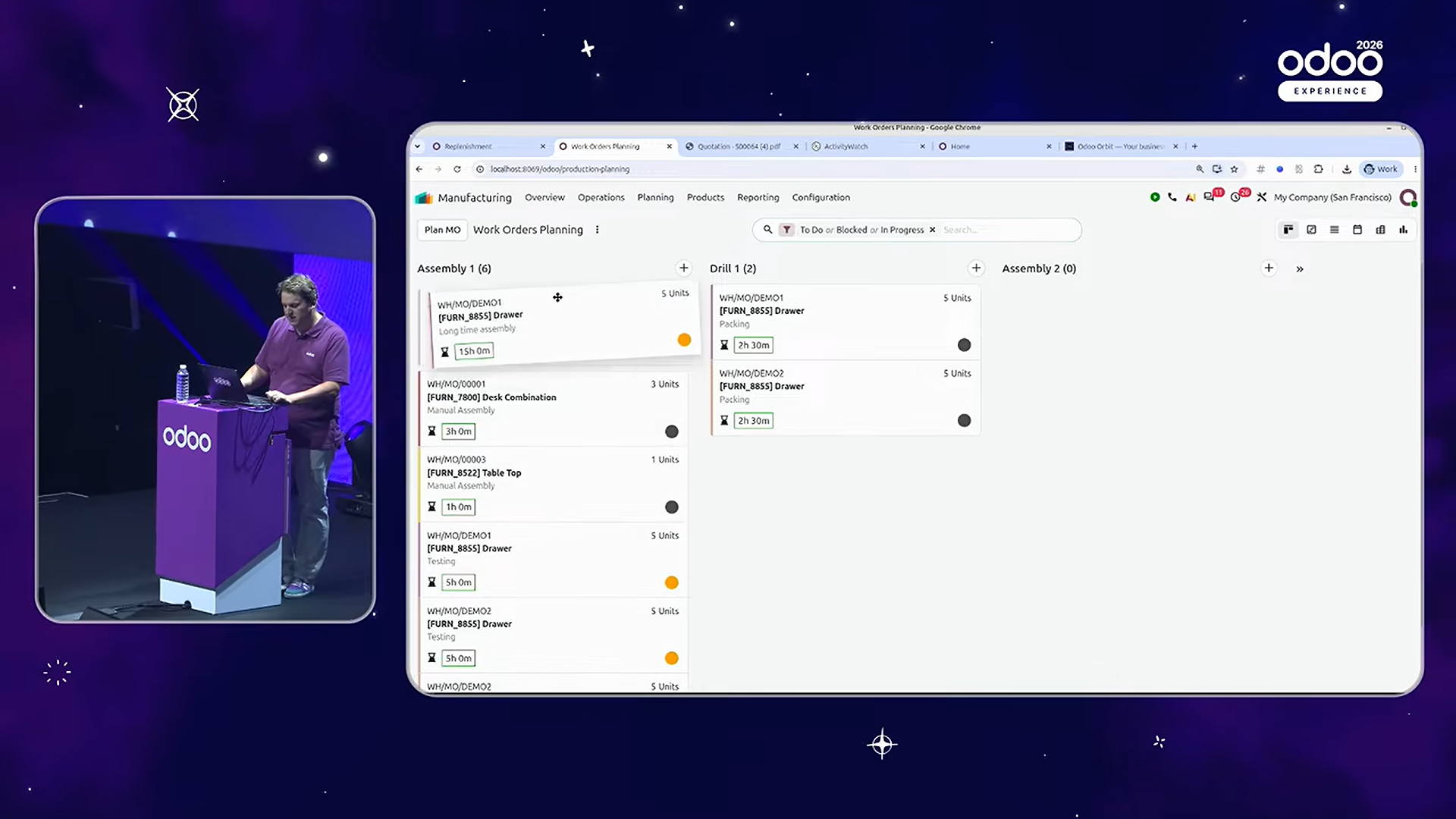Click the Plan MO button
Image resolution: width=1456 pixels, height=819 pixels.
[442, 230]
